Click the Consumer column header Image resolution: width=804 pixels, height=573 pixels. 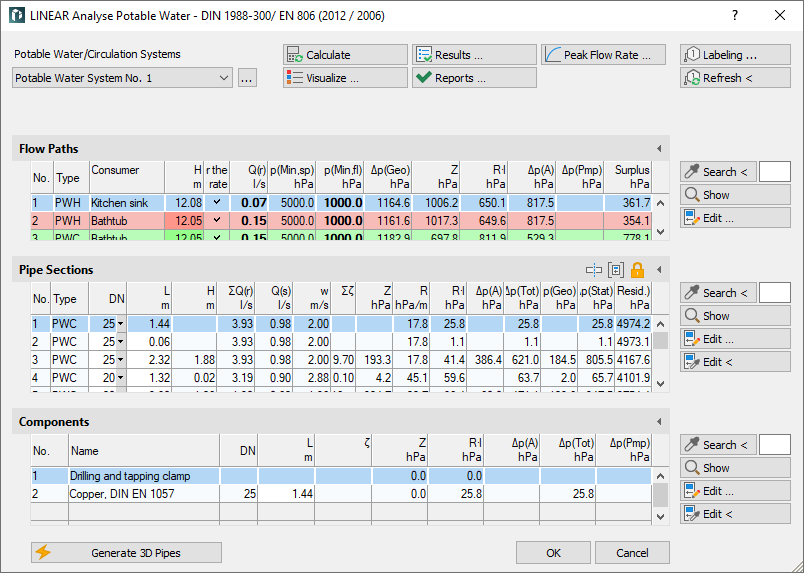[127, 177]
